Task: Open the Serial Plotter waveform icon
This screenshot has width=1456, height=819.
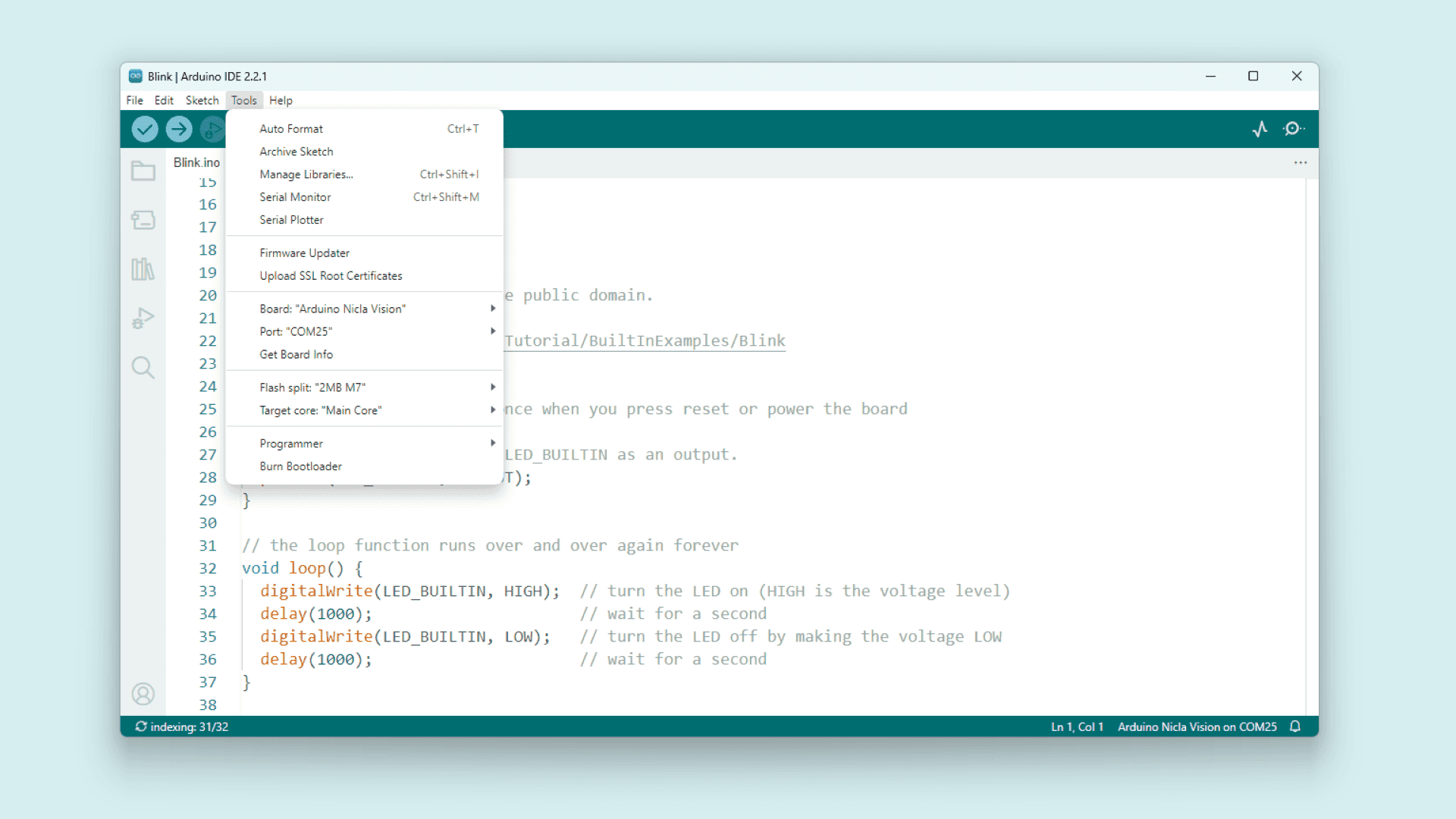Action: pyautogui.click(x=1260, y=129)
